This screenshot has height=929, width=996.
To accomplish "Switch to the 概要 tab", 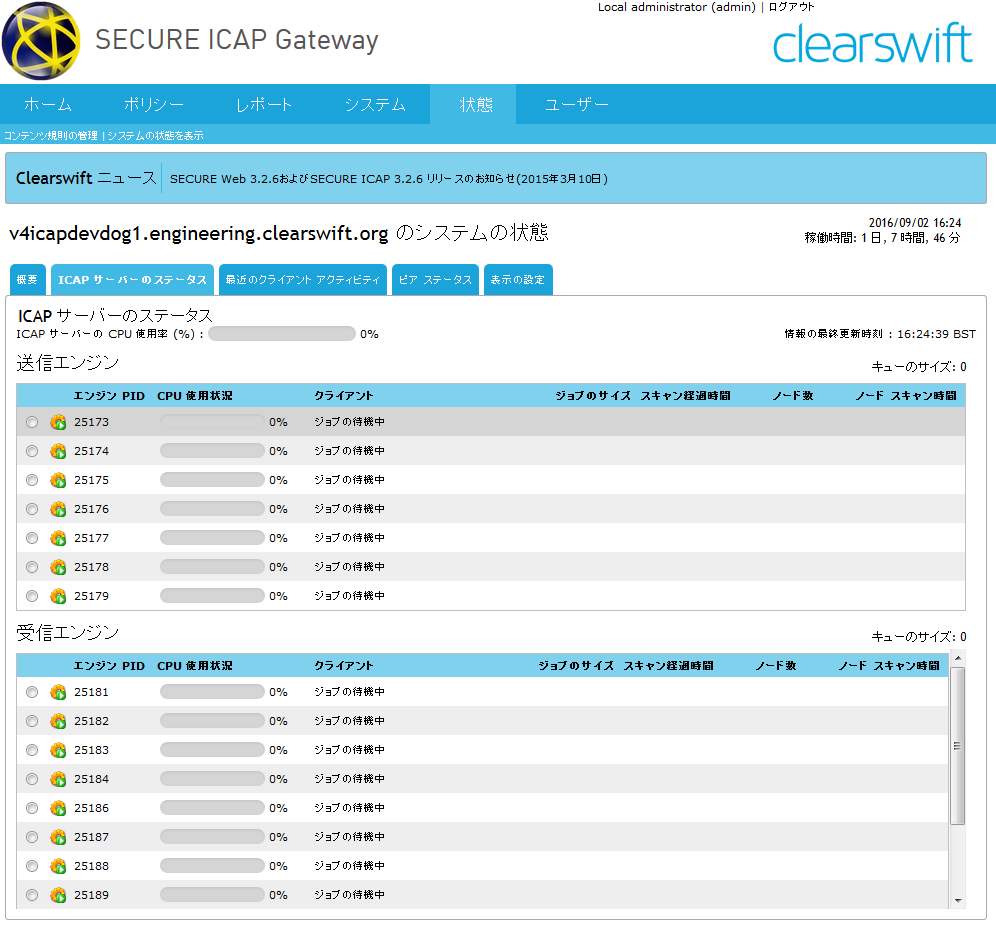I will pos(27,279).
